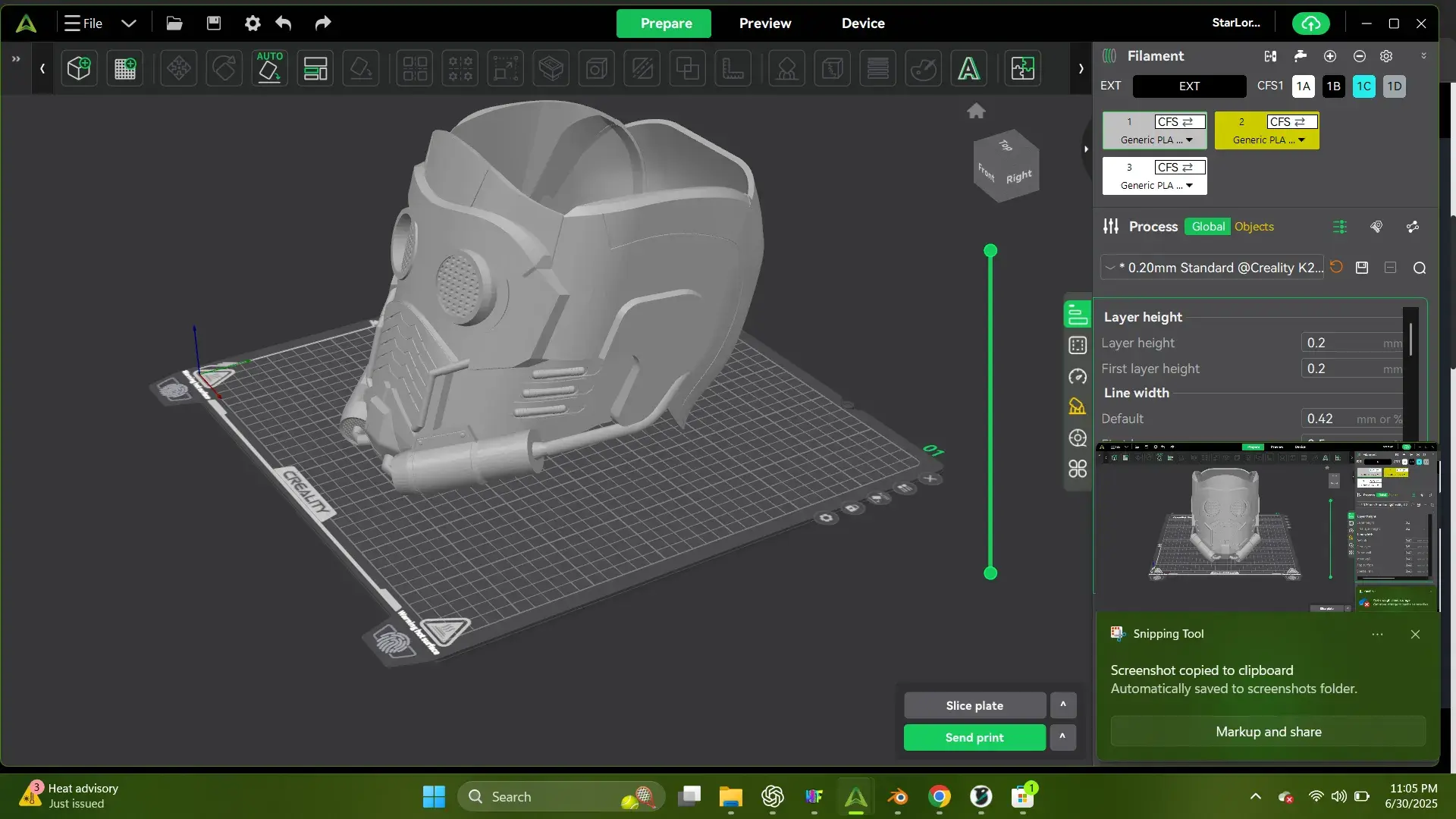Select the Scale tool icon
This screenshot has width=1456, height=819.
pyautogui.click(x=506, y=68)
